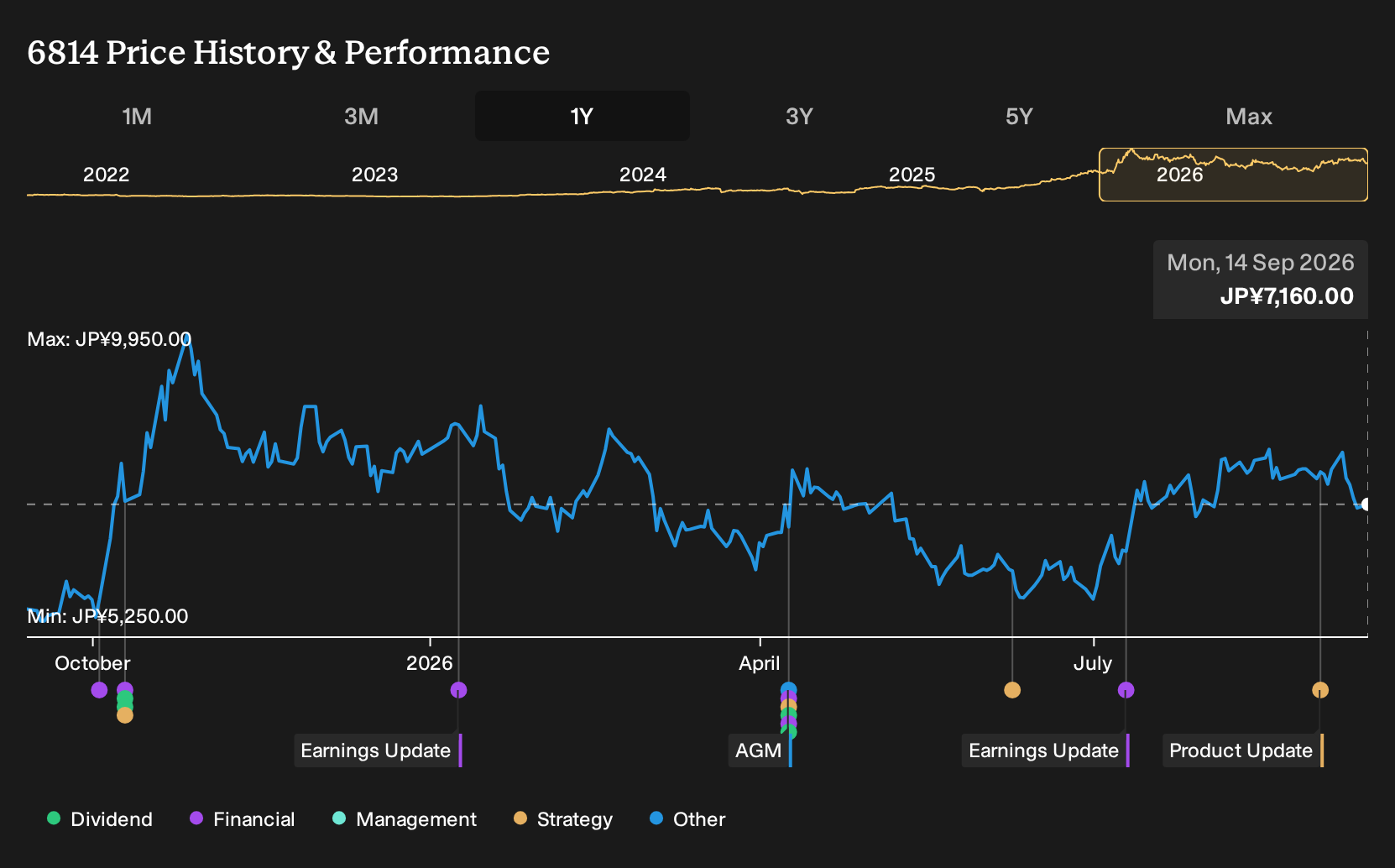Click 2025 in the overview mini chart
This screenshot has height=868, width=1395.
(912, 175)
